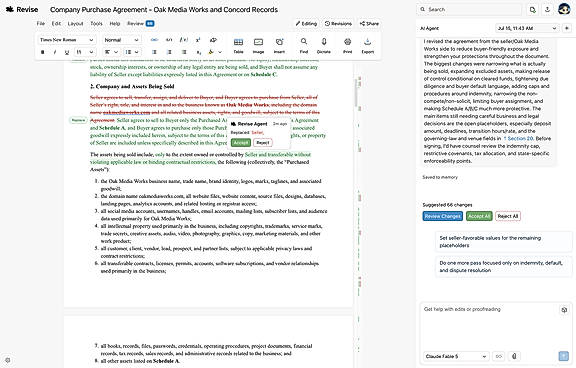The height and width of the screenshot is (368, 576).
Task: Click the Reject All button
Action: pyautogui.click(x=508, y=216)
